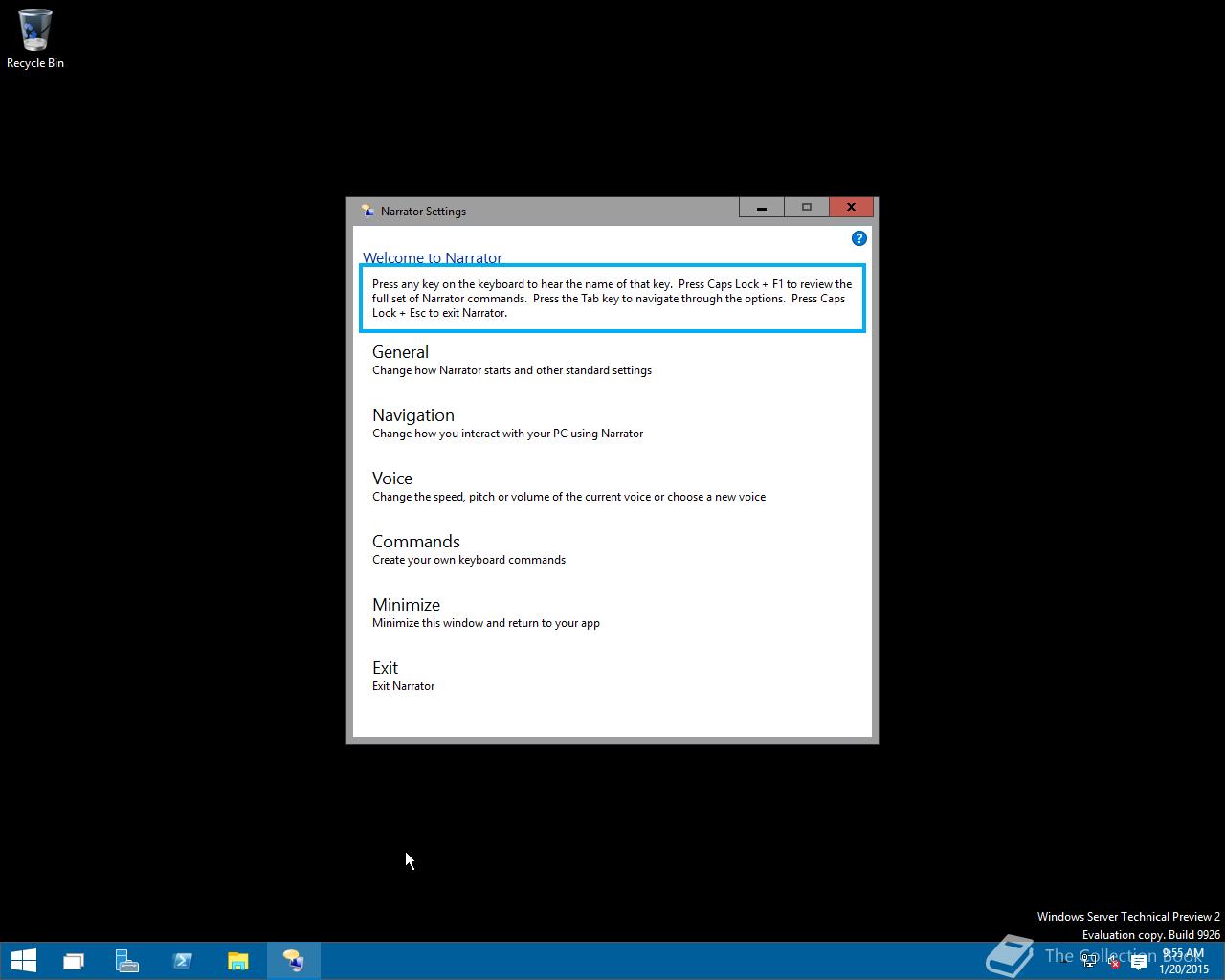Viewport: 1225px width, 980px height.
Task: Click the taskbar clock and date
Action: (x=1183, y=961)
